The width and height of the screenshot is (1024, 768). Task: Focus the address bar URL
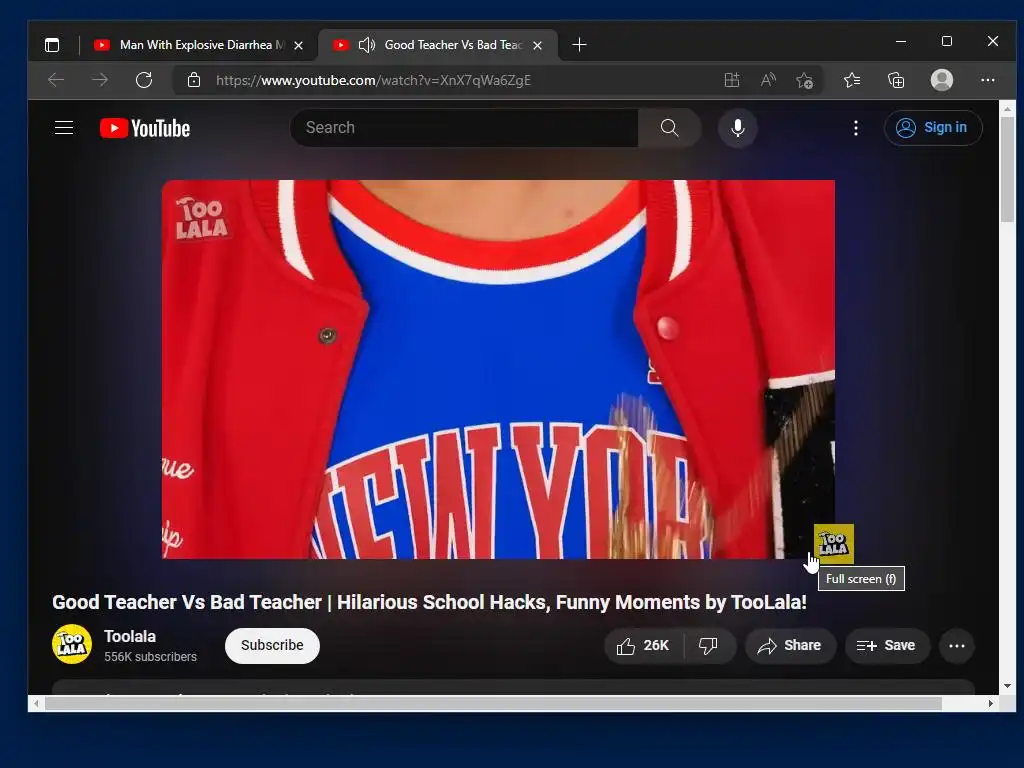coord(373,80)
